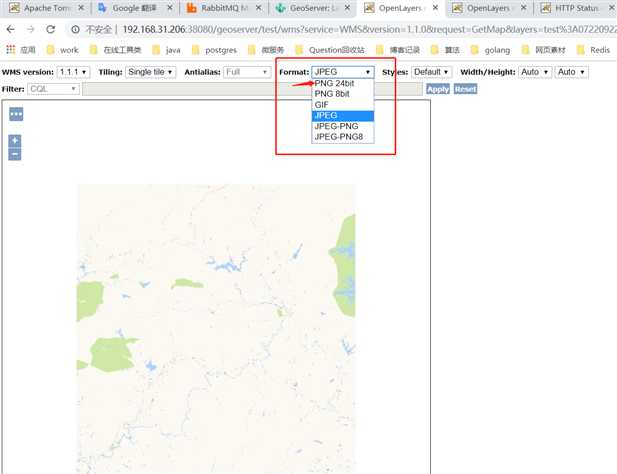This screenshot has width=617, height=474.
Task: Choose PNG 24bit format option
Action: pyautogui.click(x=343, y=83)
